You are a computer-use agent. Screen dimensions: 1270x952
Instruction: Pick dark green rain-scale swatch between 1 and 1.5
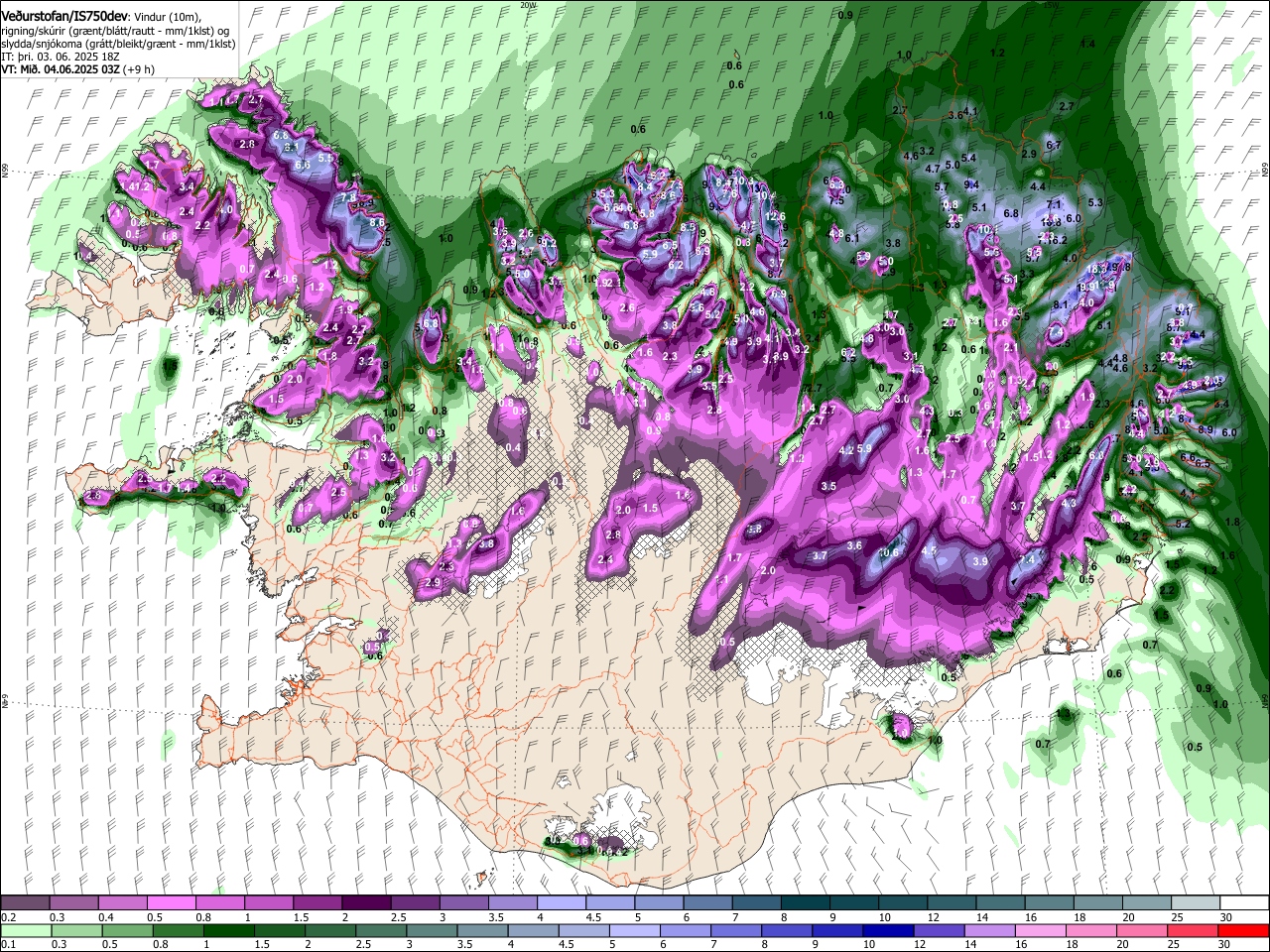click(x=229, y=931)
